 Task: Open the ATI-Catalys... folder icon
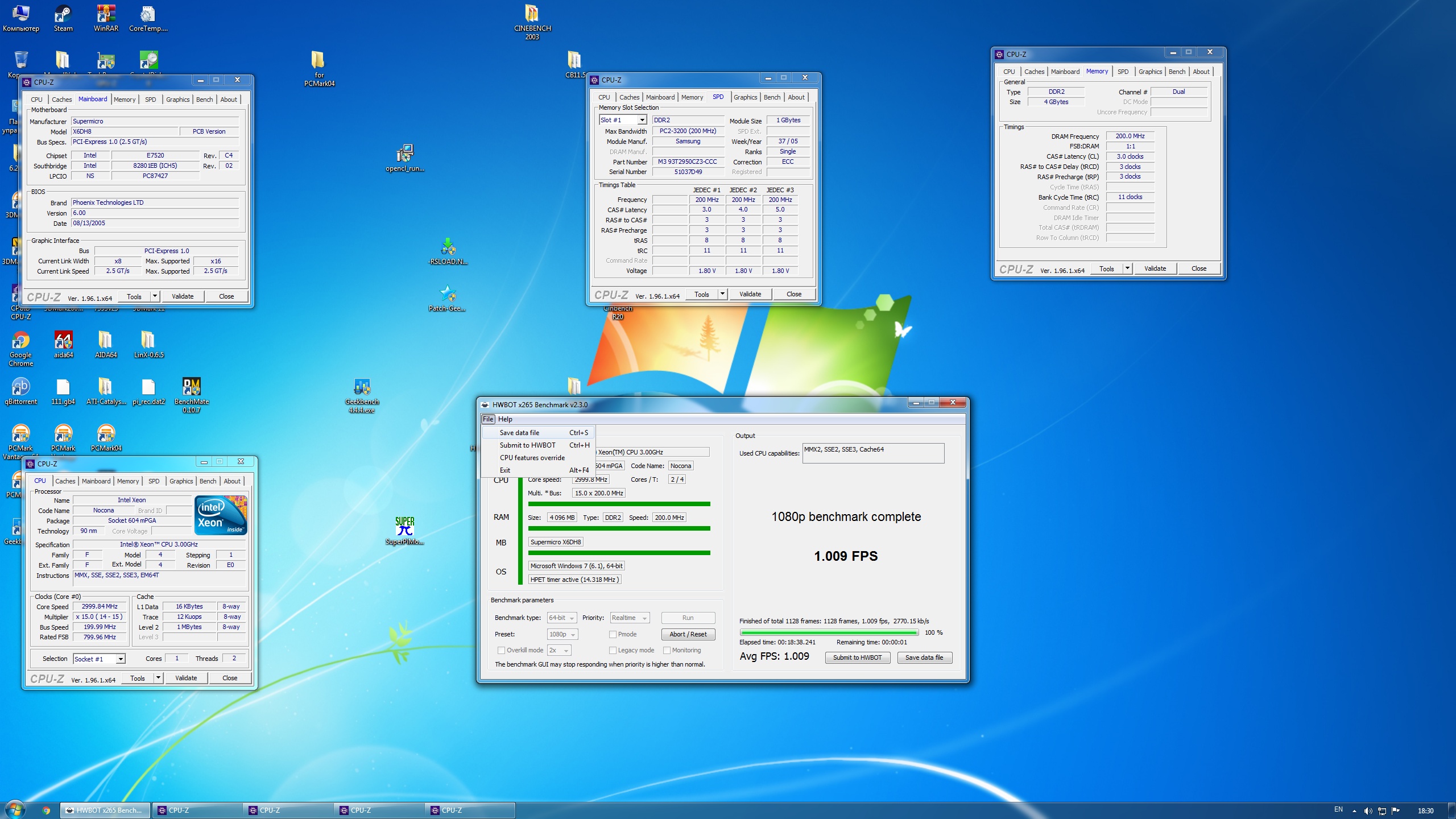point(106,391)
